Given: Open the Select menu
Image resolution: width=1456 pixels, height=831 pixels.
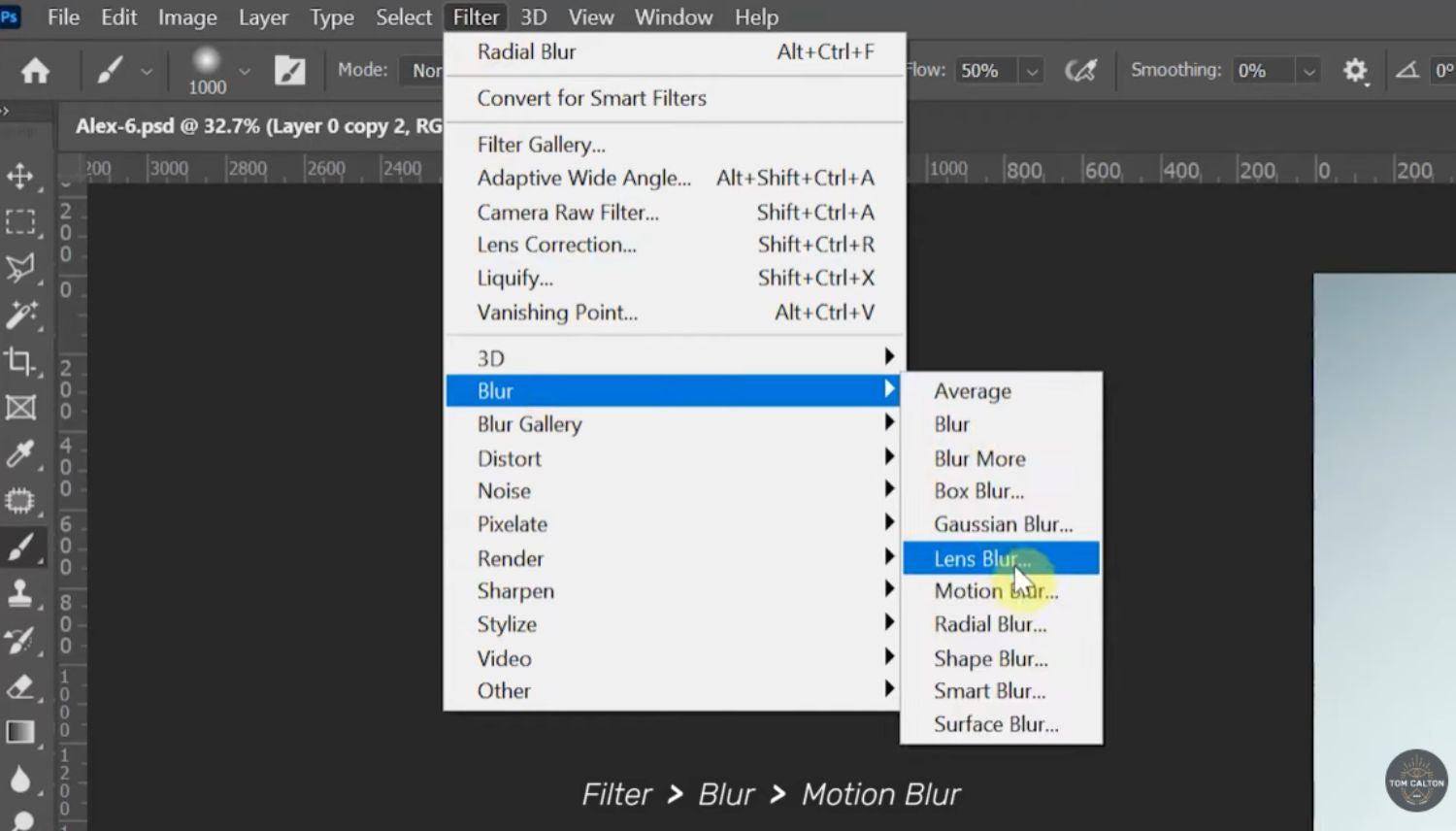Looking at the screenshot, I should click(404, 17).
